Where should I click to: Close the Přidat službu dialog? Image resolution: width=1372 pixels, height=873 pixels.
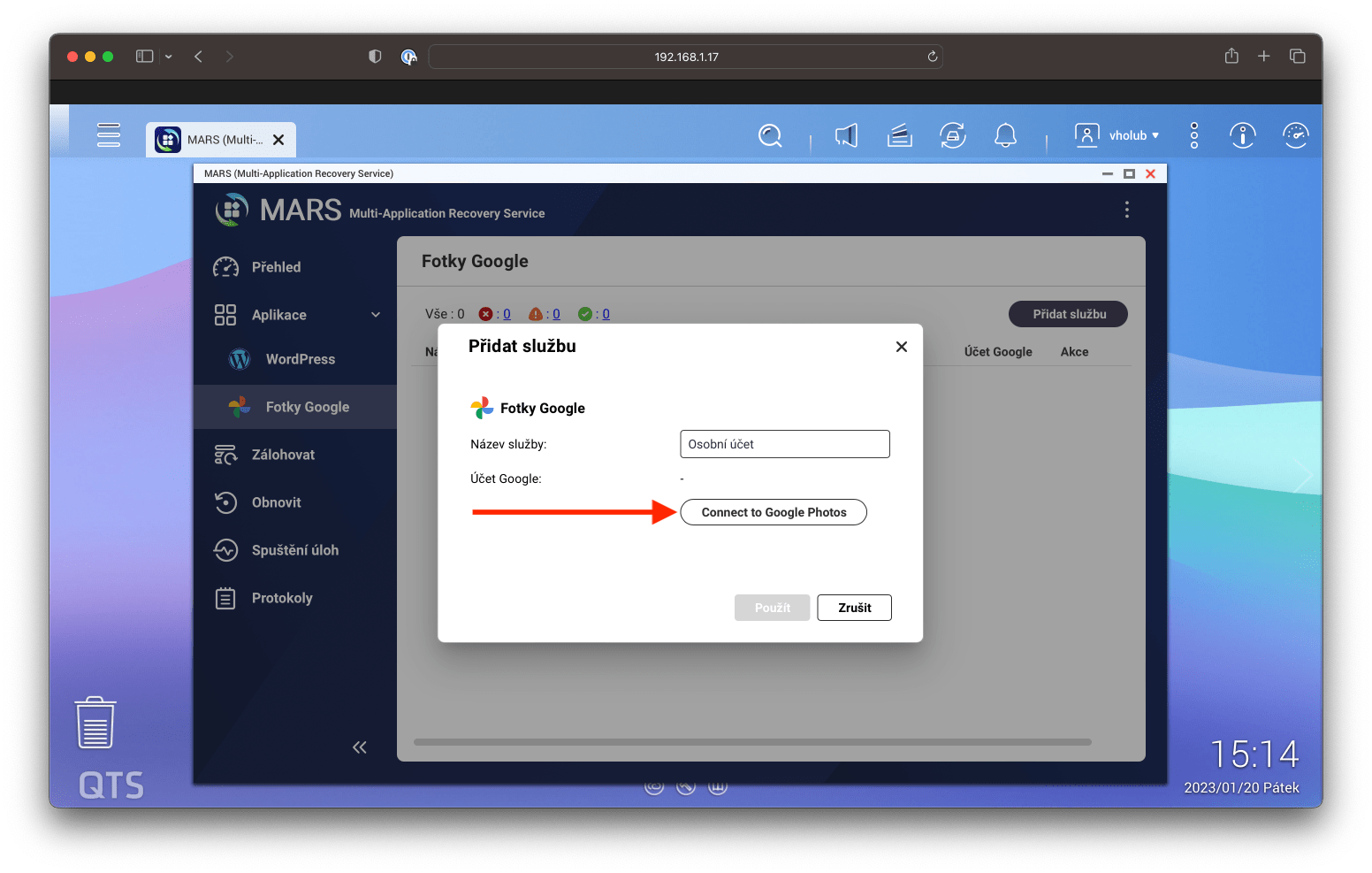tap(902, 347)
